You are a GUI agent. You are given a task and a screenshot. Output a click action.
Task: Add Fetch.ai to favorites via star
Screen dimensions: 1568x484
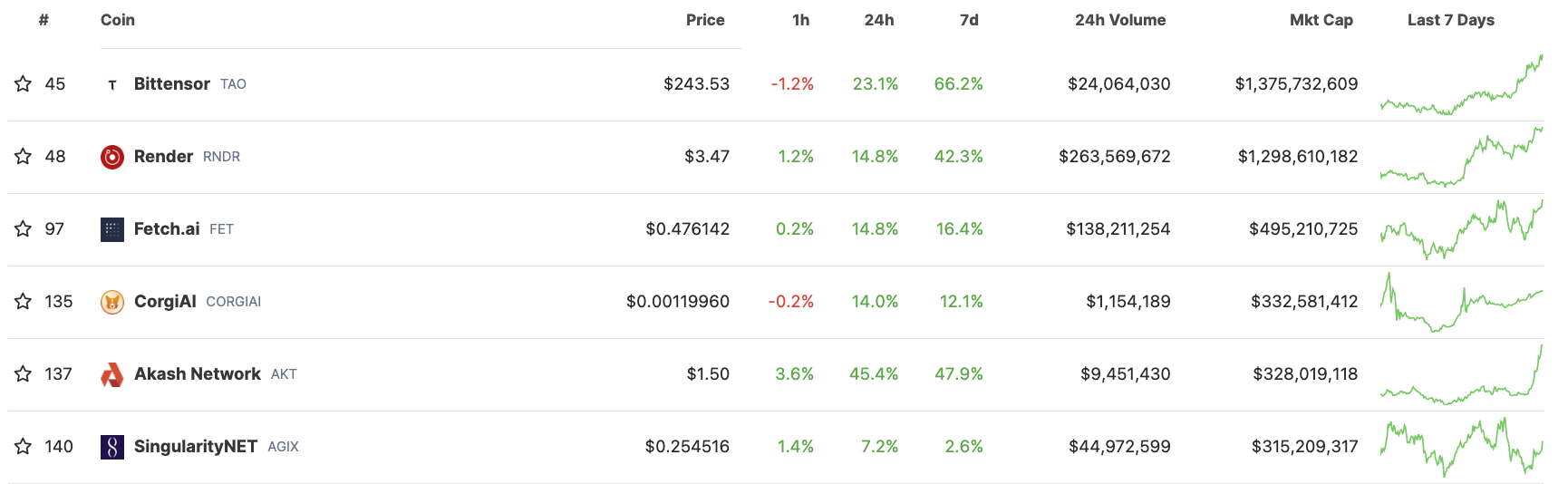click(23, 229)
